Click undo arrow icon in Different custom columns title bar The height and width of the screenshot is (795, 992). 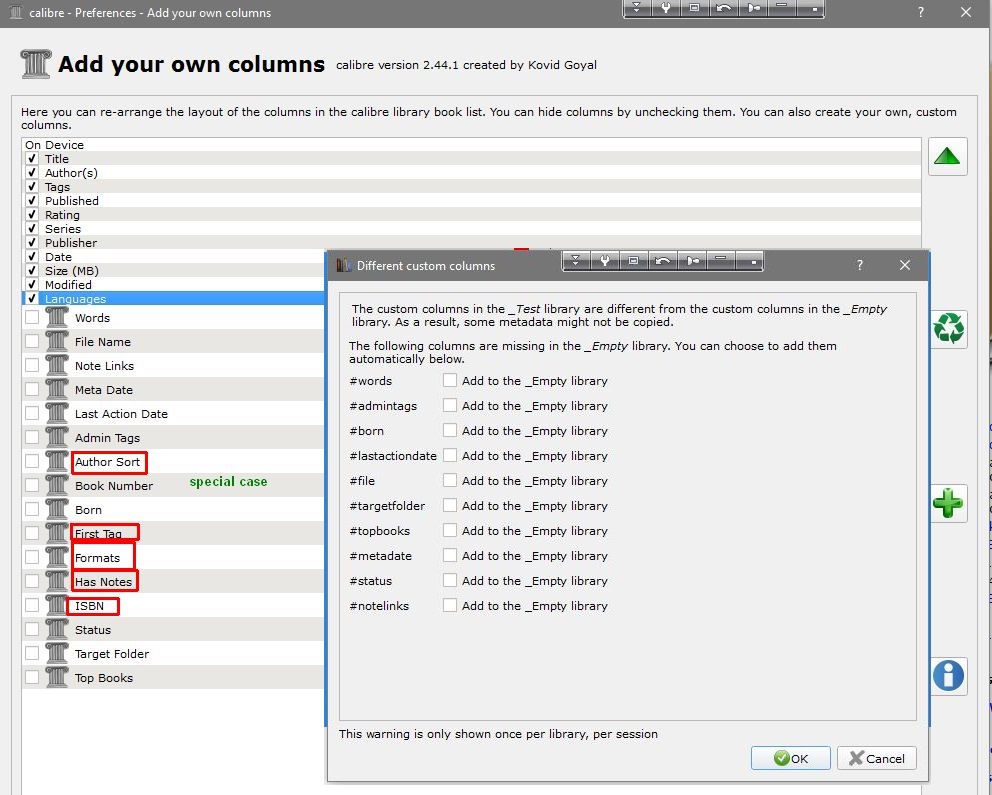point(663,261)
